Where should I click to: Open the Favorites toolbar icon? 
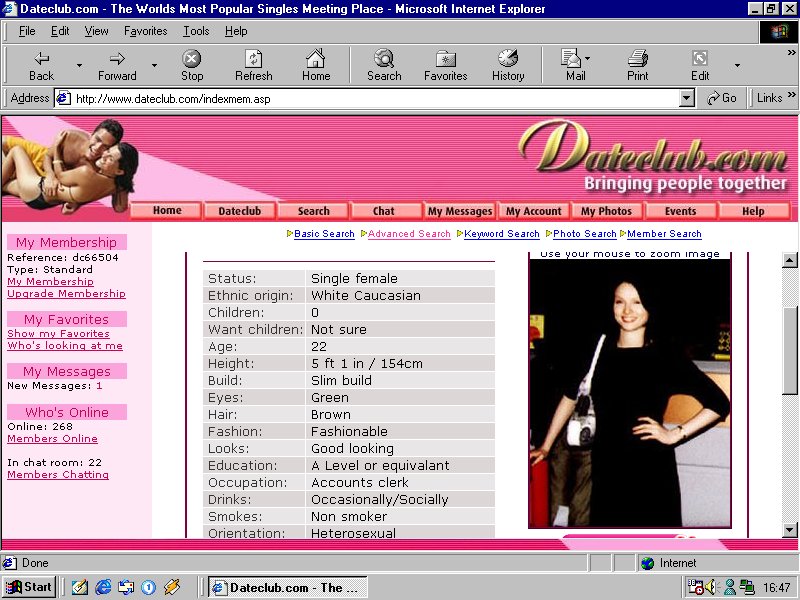pyautogui.click(x=445, y=66)
